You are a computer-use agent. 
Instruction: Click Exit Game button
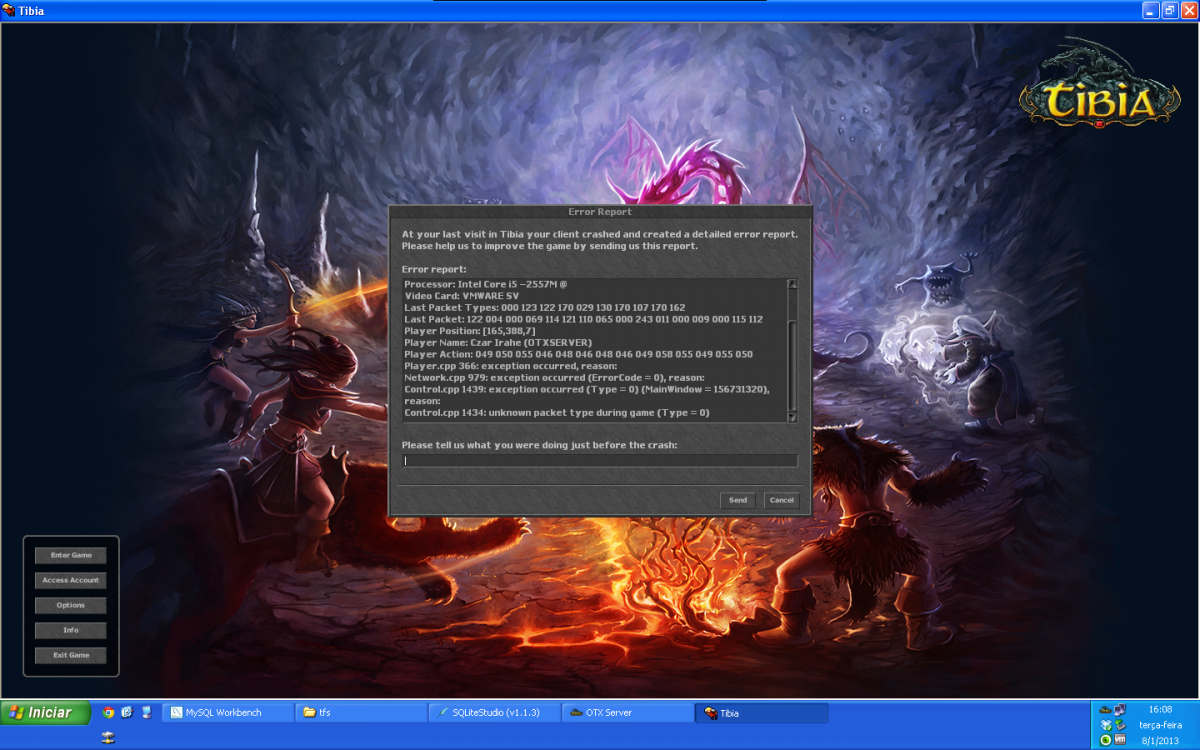tap(71, 655)
